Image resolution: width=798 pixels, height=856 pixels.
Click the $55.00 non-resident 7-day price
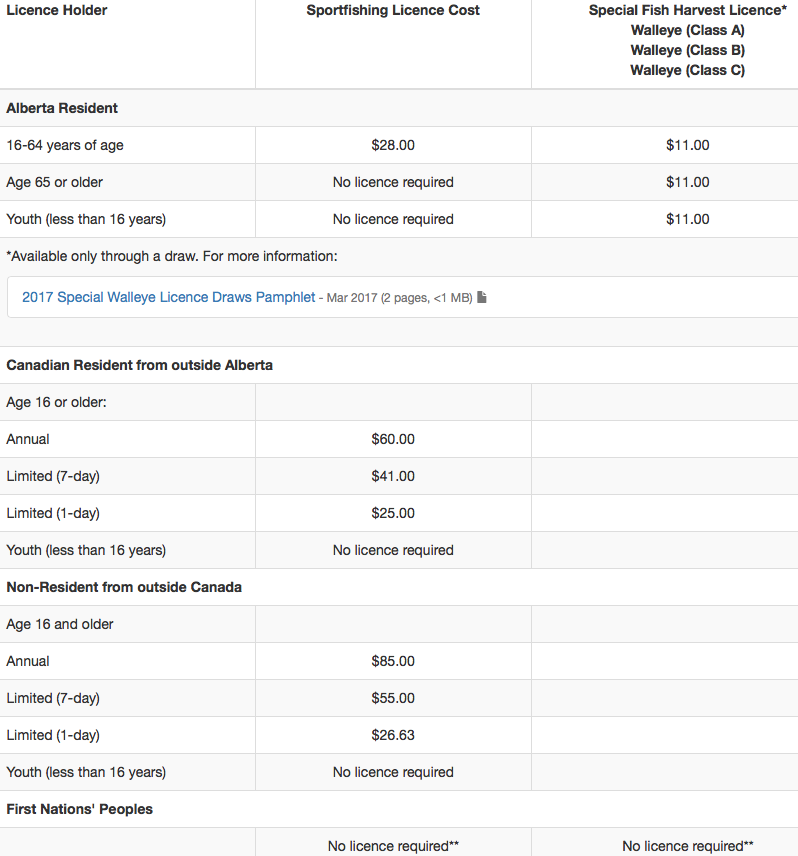coord(393,698)
